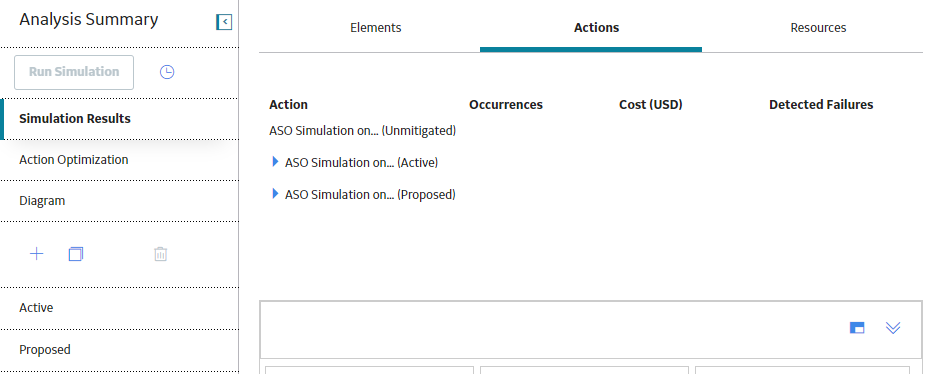Delete scenario using trash icon
Screen dimensions: 941x374
tap(160, 254)
